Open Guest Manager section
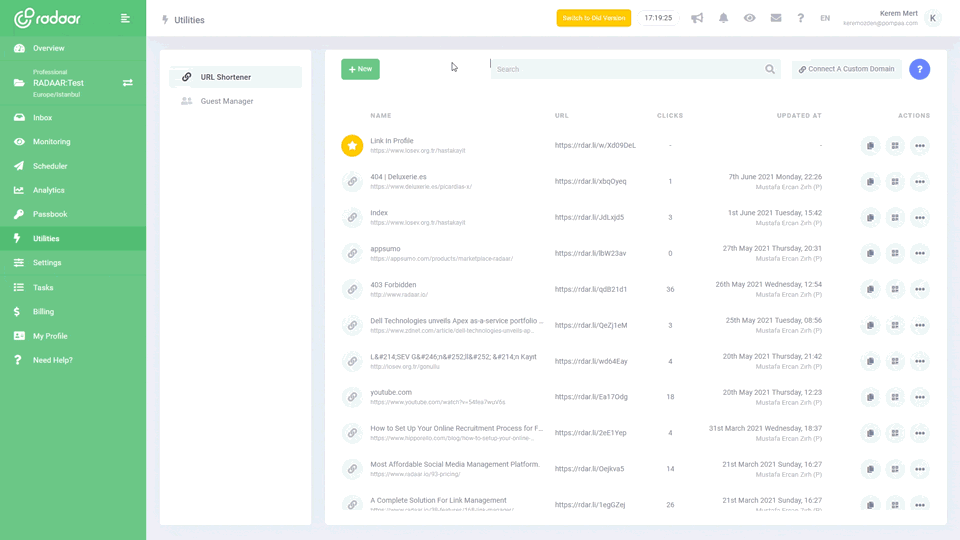The height and width of the screenshot is (540, 960). pos(226,101)
